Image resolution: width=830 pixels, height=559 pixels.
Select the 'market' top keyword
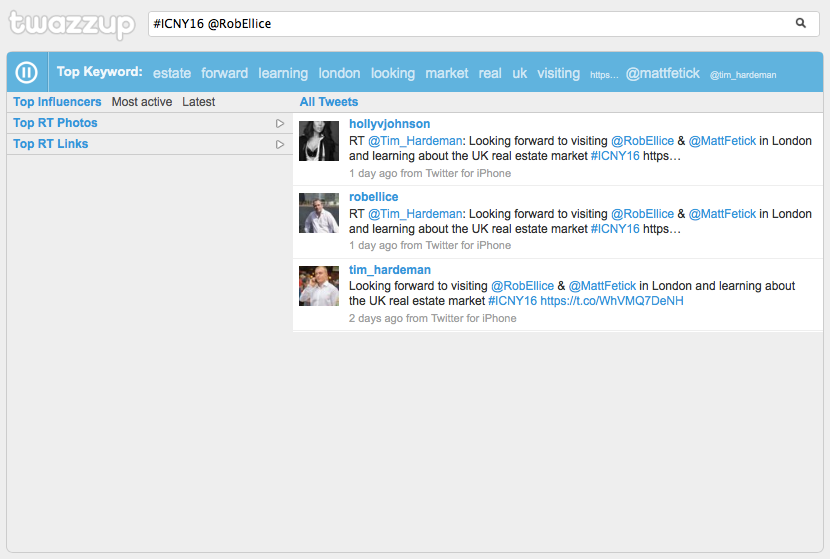447,73
